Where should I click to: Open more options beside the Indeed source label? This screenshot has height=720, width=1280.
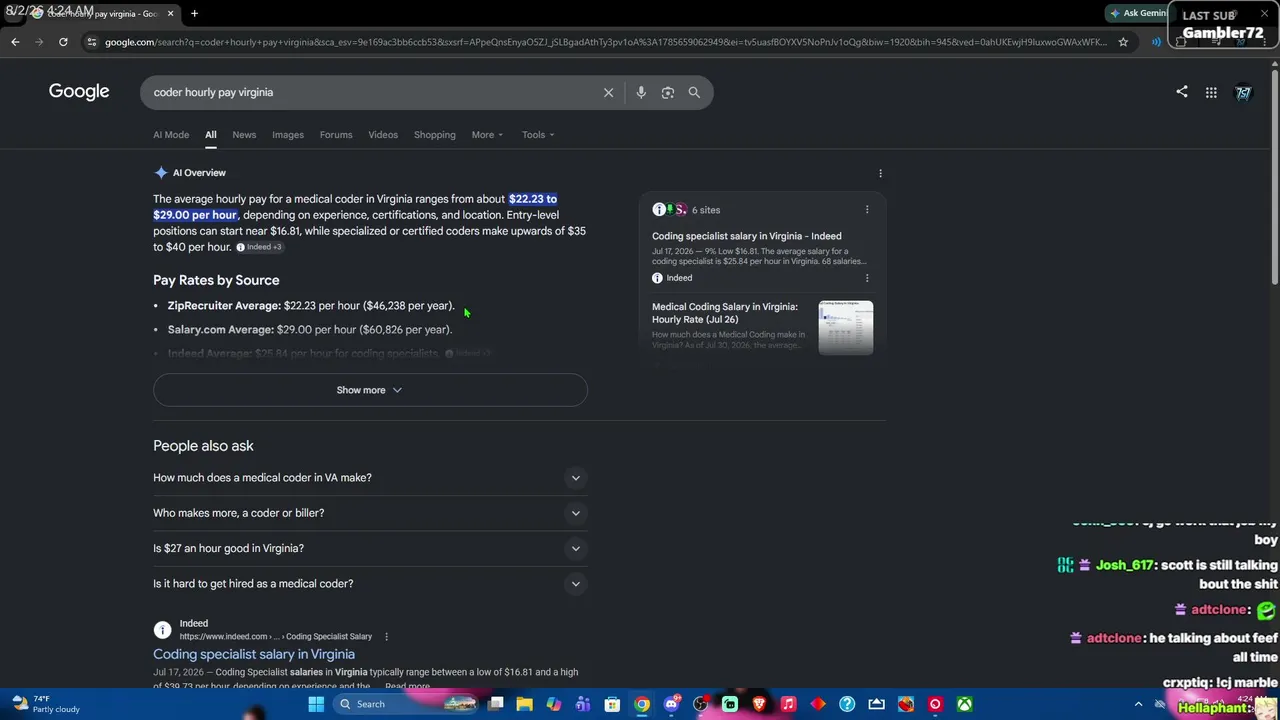tap(867, 278)
